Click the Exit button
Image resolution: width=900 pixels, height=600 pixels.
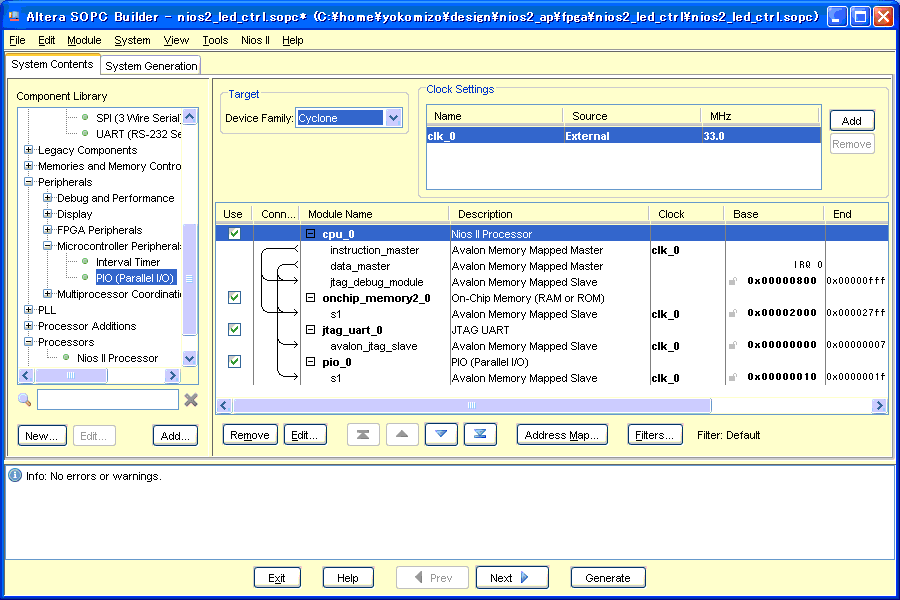[277, 578]
